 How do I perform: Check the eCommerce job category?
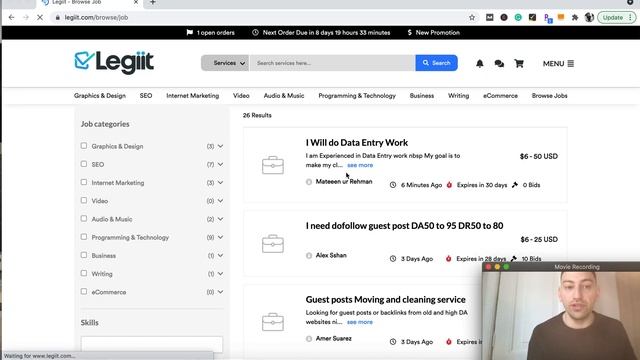tap(84, 291)
